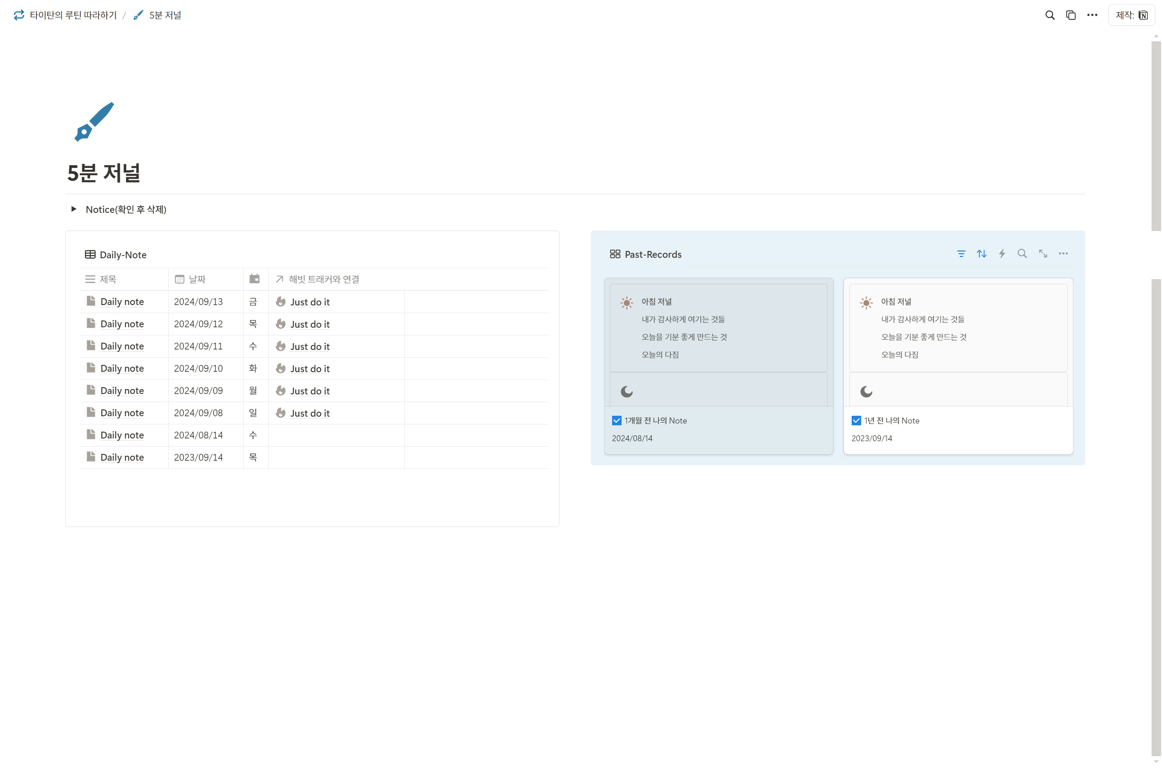Screen dimensions: 1162x768
Task: Open the Just do it relation for 2024/09/09
Action: [x=310, y=391]
